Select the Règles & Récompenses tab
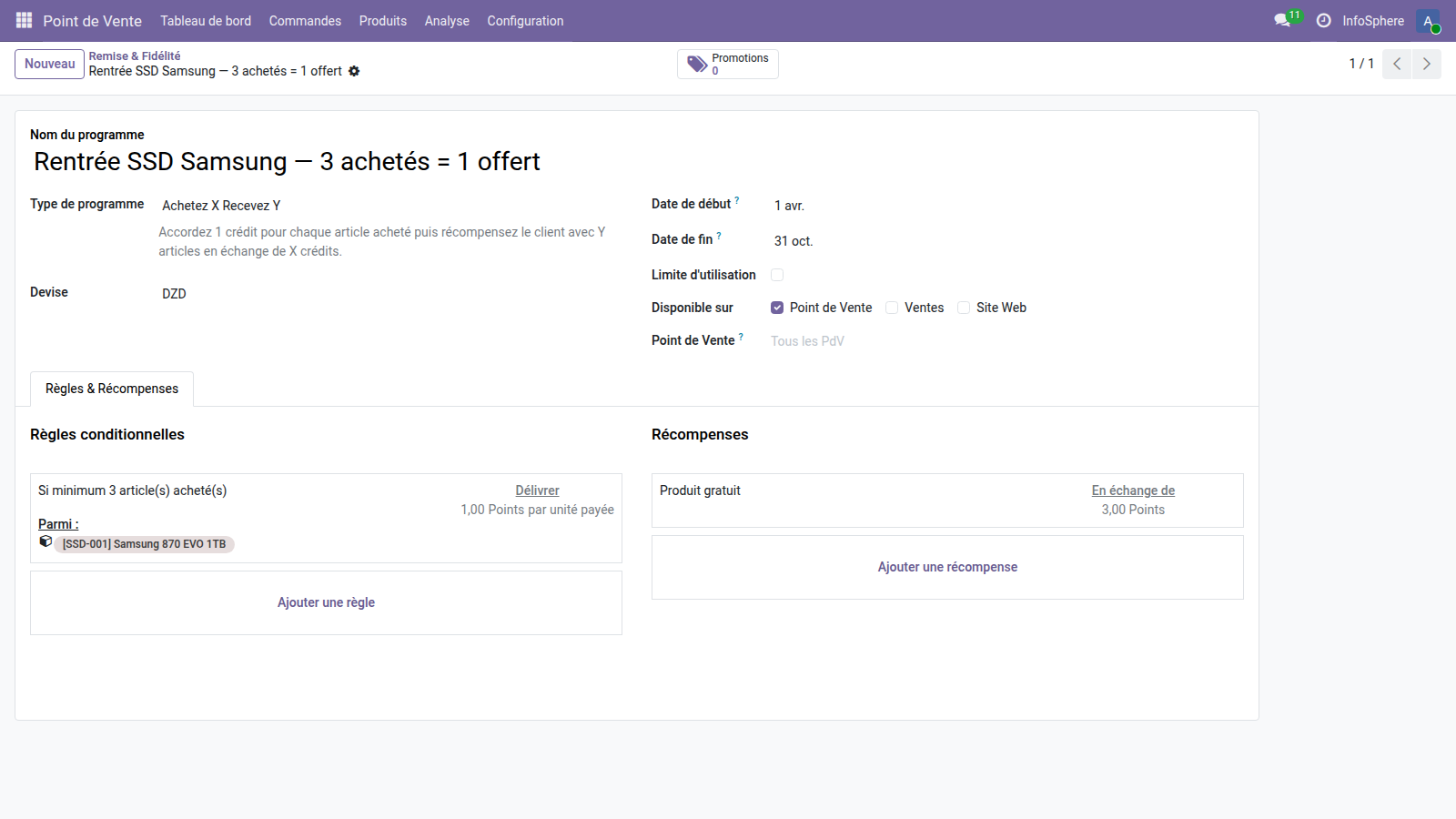1456x819 pixels. pyautogui.click(x=111, y=389)
